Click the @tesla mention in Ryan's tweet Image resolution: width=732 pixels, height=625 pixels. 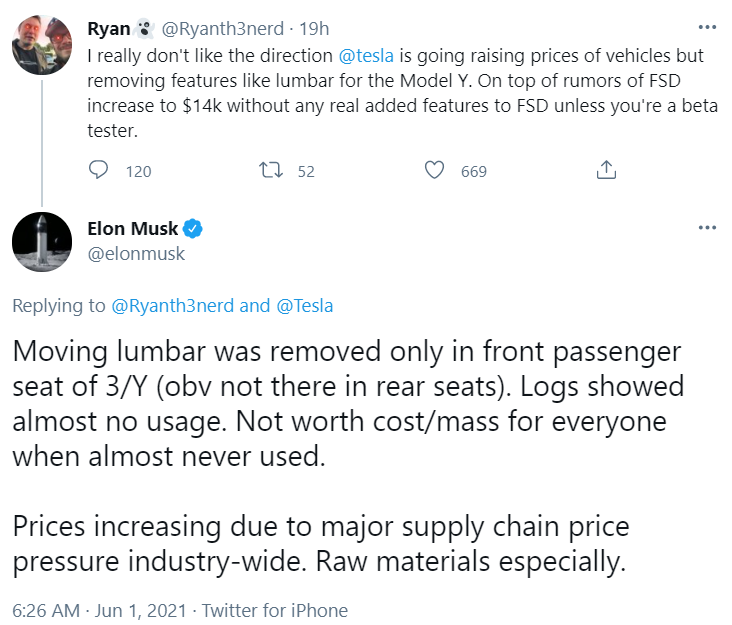[x=366, y=56]
